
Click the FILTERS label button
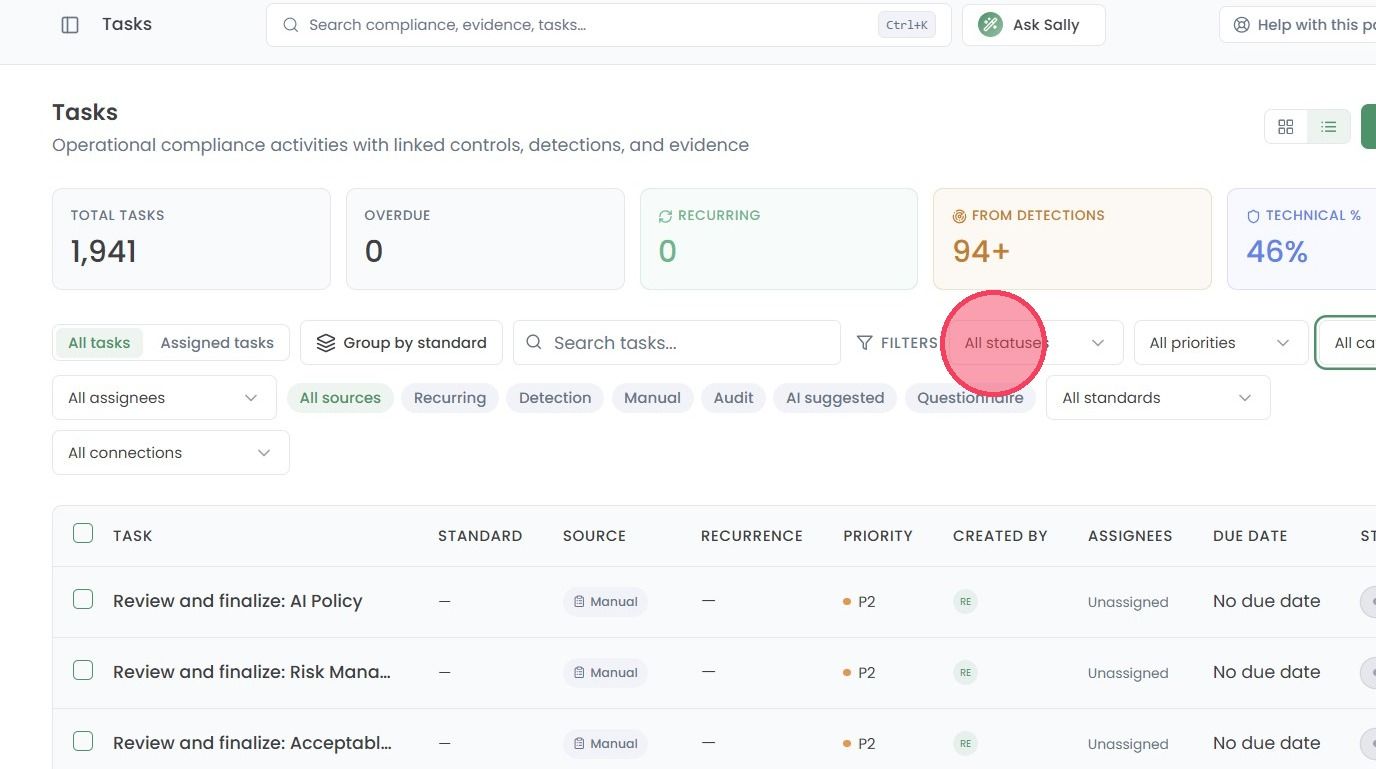908,343
